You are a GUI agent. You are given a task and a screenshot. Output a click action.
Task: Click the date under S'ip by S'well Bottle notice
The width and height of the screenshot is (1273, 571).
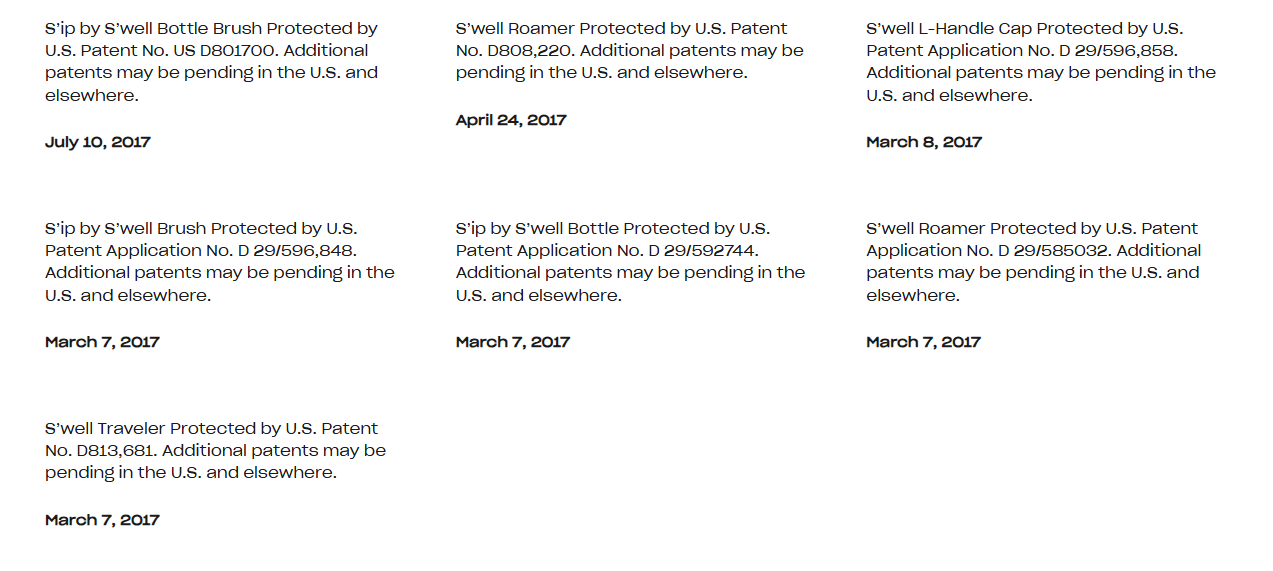click(x=513, y=342)
